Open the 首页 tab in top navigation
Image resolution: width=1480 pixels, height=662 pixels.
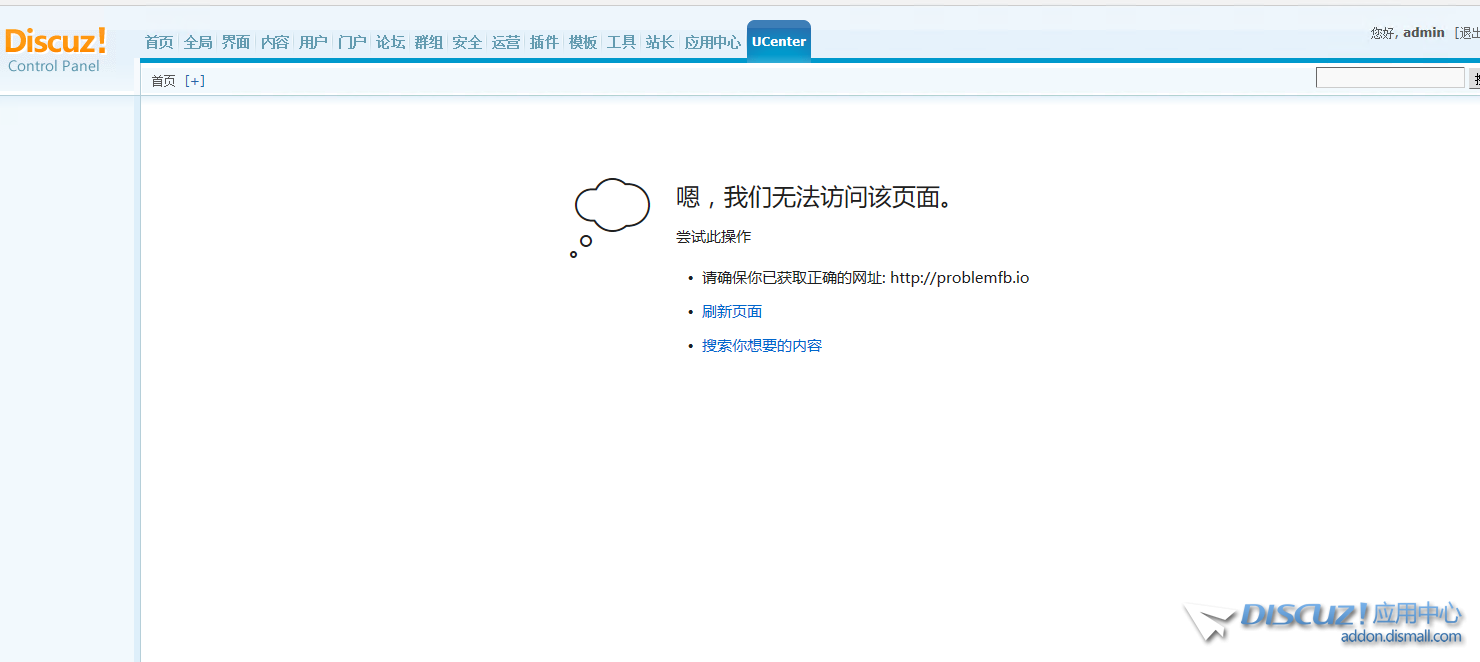(159, 42)
